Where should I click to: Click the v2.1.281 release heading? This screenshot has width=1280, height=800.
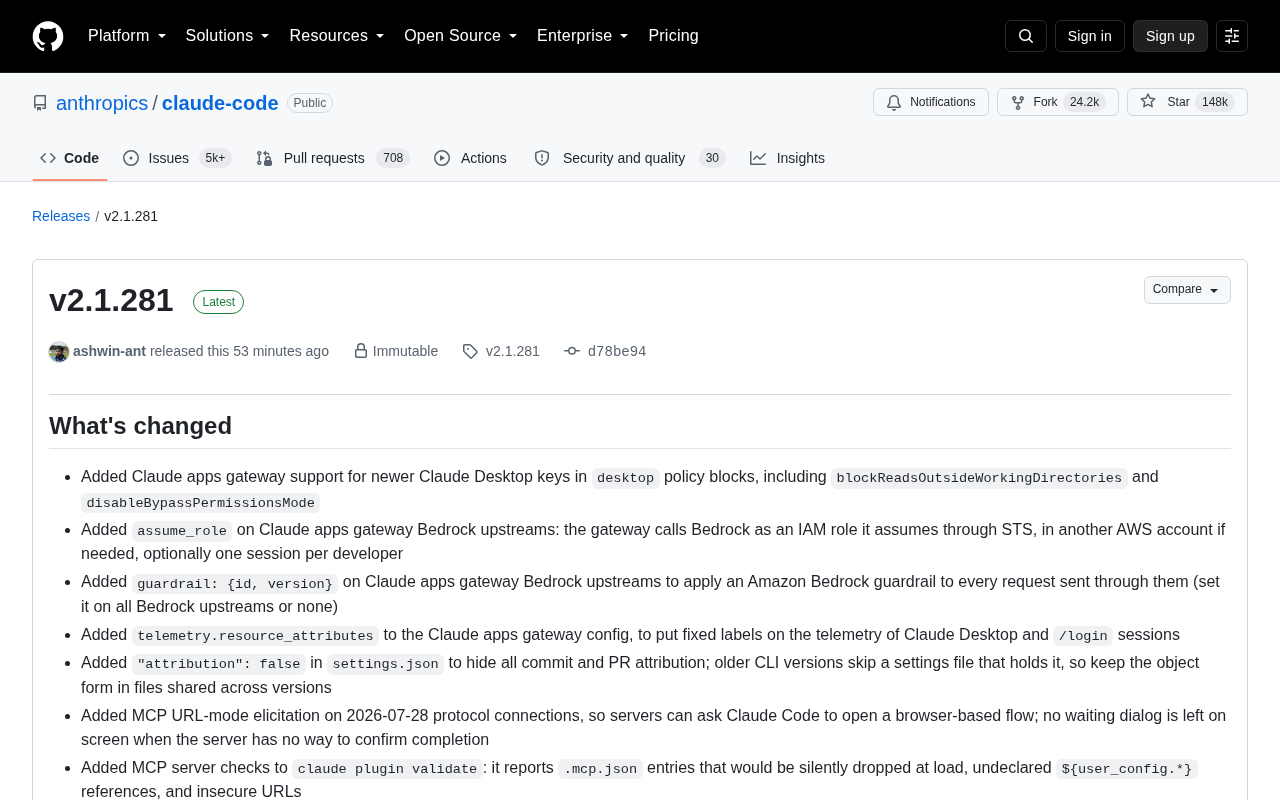pos(111,300)
